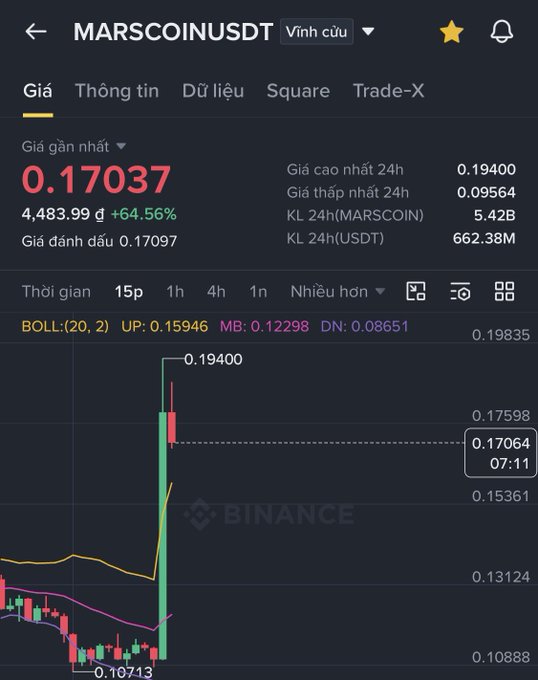Select the 1h chart interval
The height and width of the screenshot is (680, 538).
(175, 291)
